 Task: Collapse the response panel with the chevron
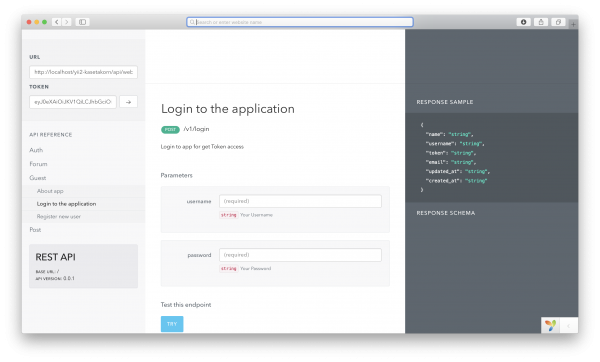(x=569, y=326)
